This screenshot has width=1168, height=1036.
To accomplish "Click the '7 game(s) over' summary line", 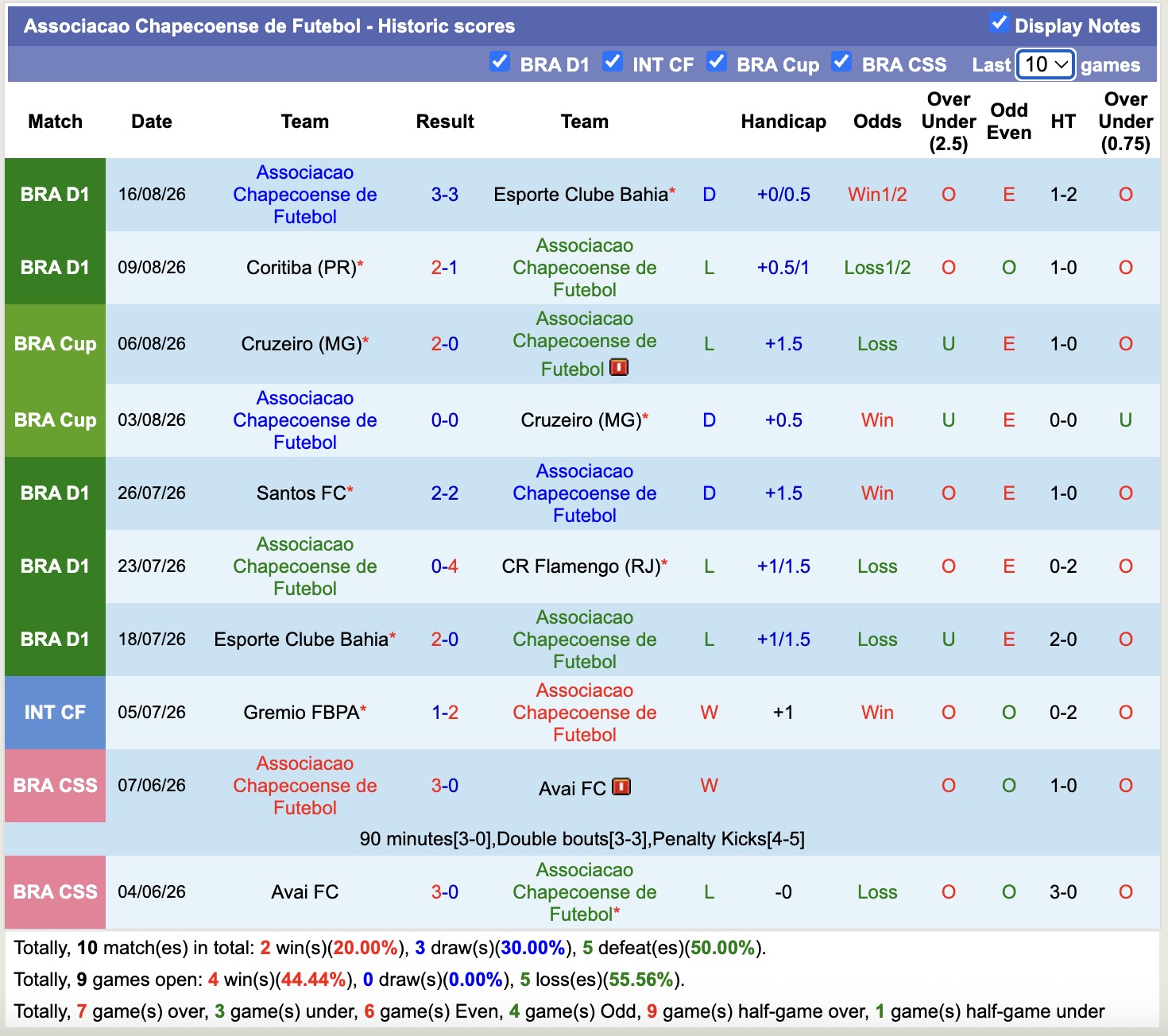I will 559,1011.
